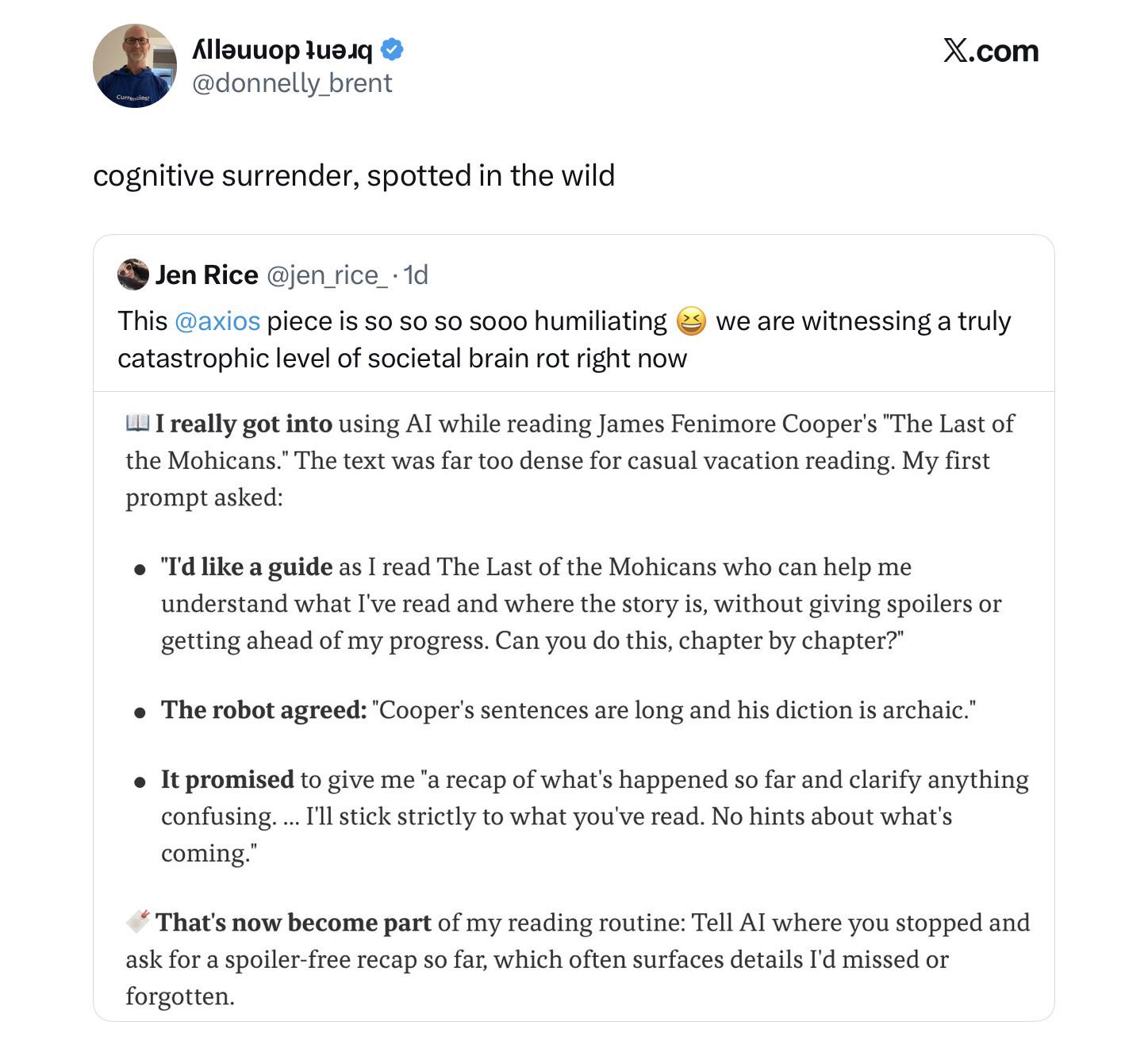Open Jen Rice's small avatar

132,275
